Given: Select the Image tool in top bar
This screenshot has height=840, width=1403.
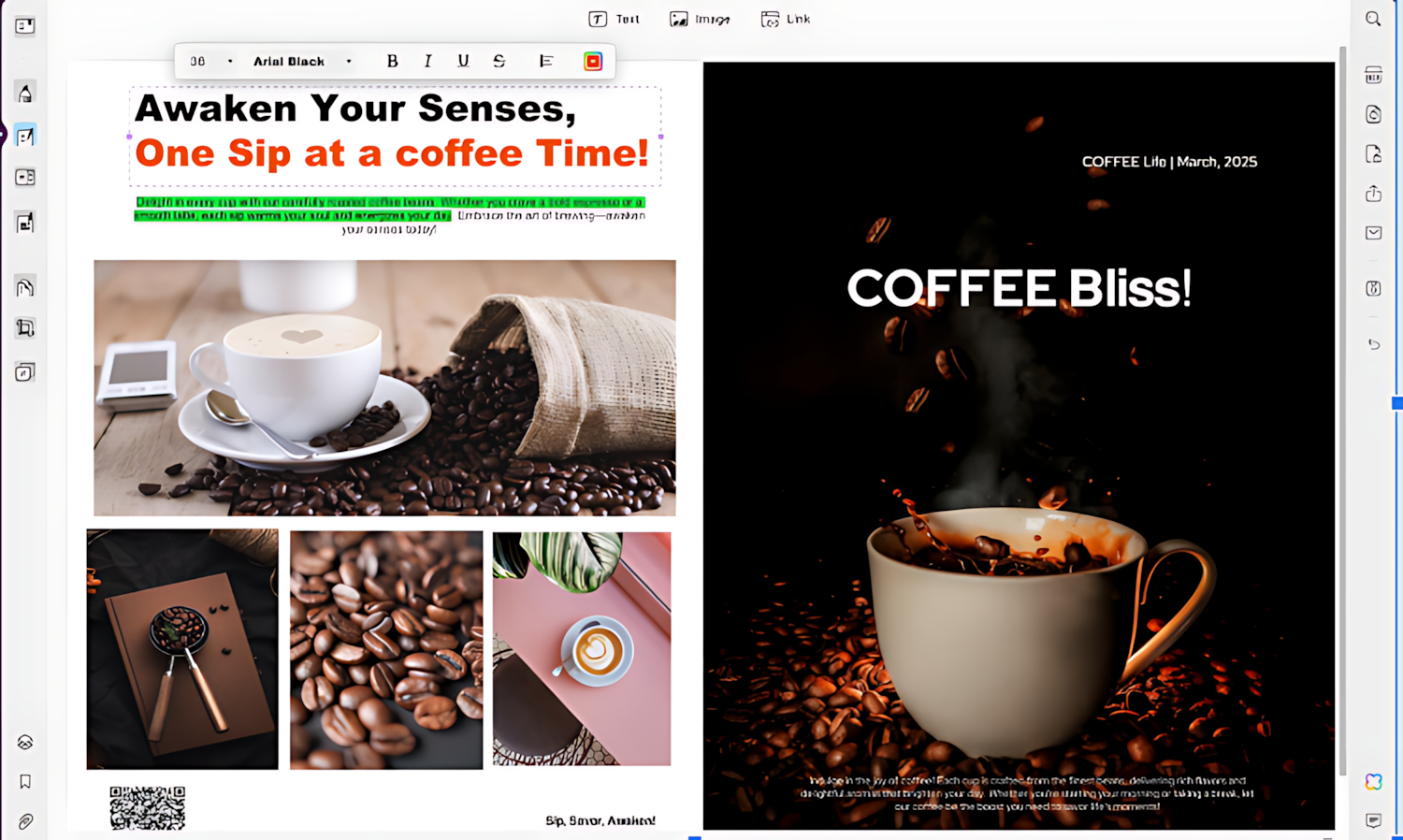Looking at the screenshot, I should 700,19.
